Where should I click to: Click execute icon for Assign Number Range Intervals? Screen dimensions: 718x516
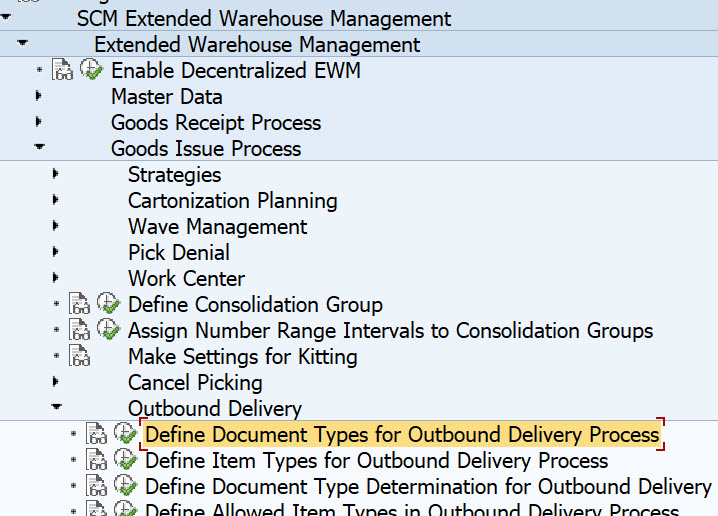[108, 331]
